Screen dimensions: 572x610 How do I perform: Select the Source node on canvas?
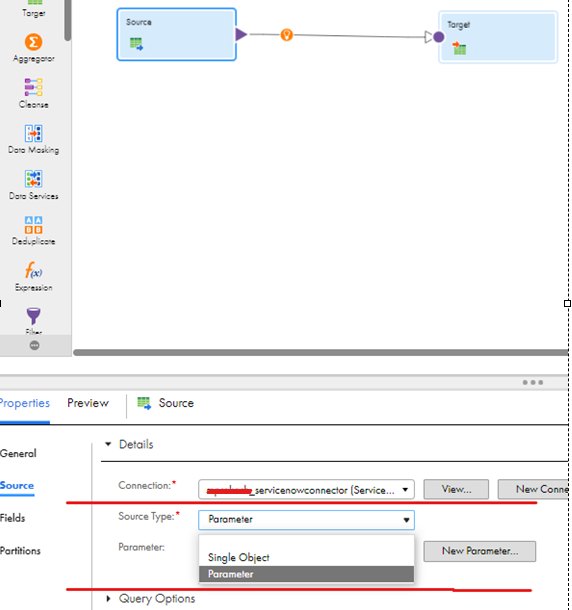pyautogui.click(x=177, y=35)
